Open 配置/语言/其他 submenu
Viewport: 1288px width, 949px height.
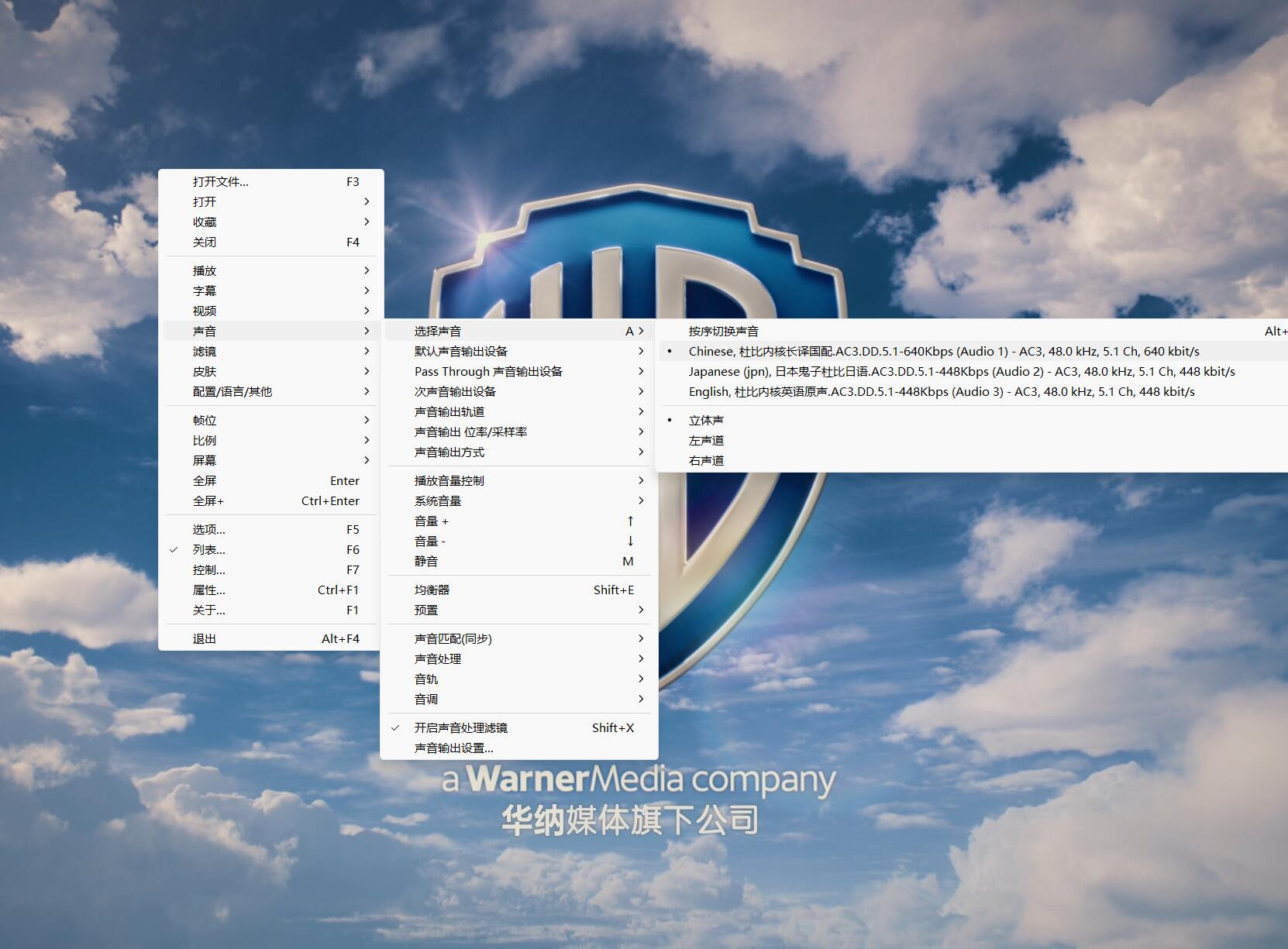[x=271, y=391]
